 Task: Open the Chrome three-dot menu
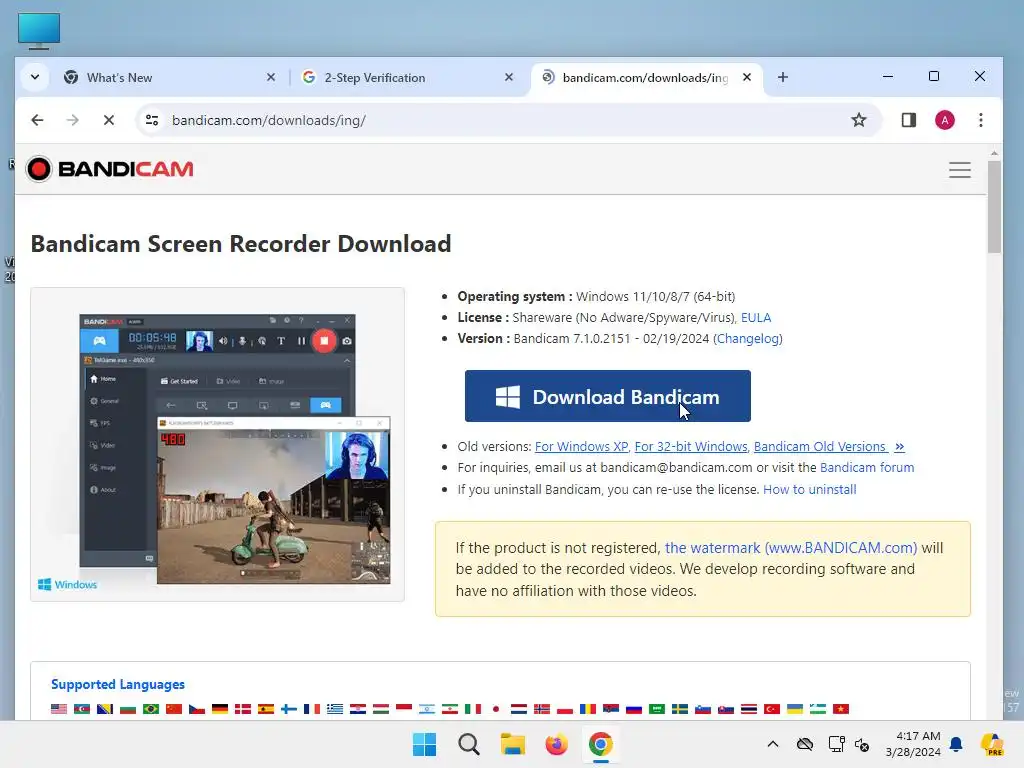[x=980, y=120]
